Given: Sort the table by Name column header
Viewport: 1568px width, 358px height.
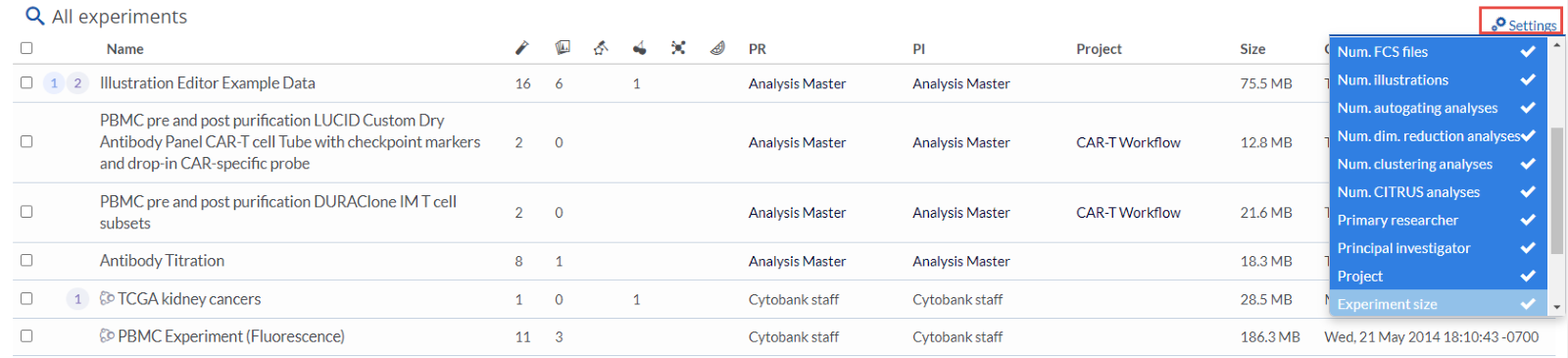Looking at the screenshot, I should 125,49.
